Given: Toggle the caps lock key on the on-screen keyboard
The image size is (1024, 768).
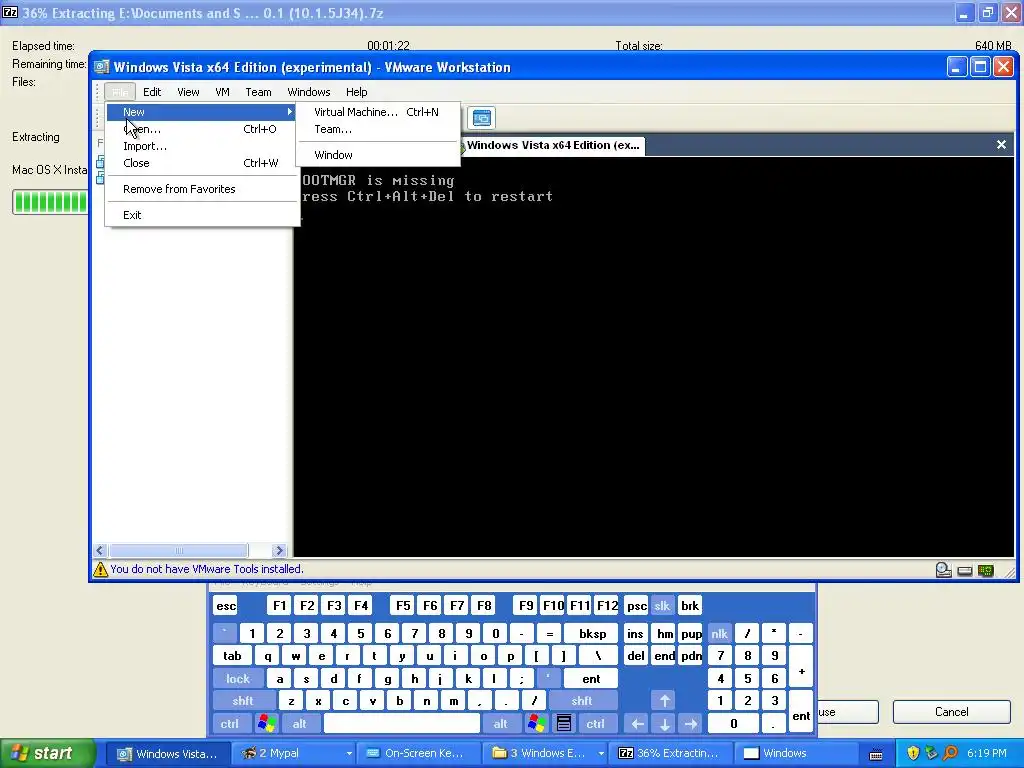Looking at the screenshot, I should (238, 679).
